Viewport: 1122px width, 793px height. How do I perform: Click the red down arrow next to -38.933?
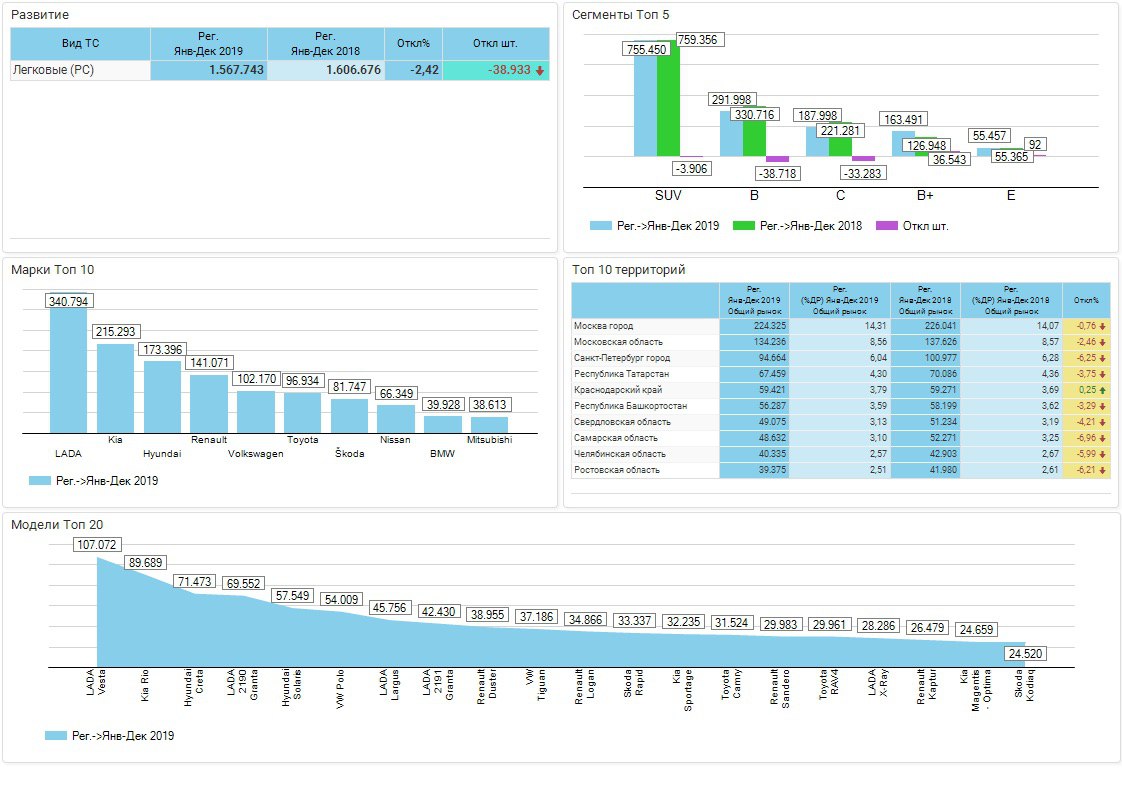(x=540, y=71)
